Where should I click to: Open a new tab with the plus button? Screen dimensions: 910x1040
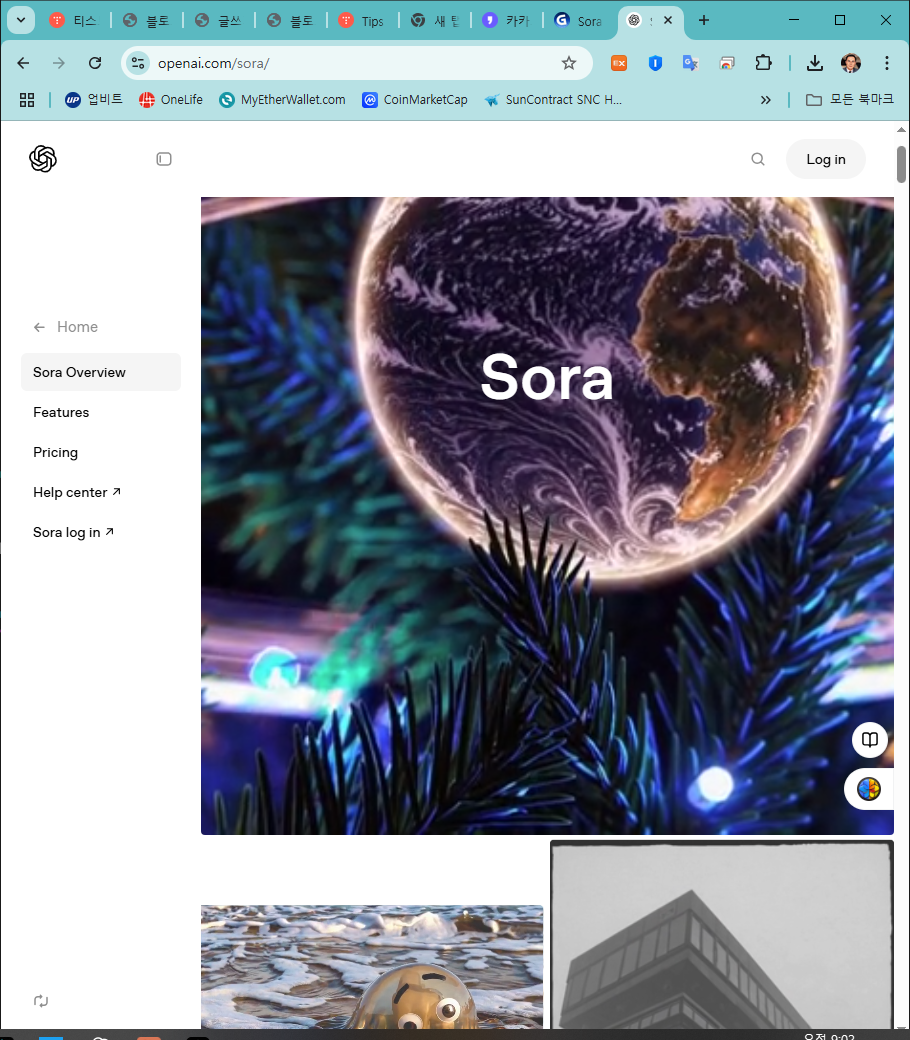pyautogui.click(x=704, y=21)
